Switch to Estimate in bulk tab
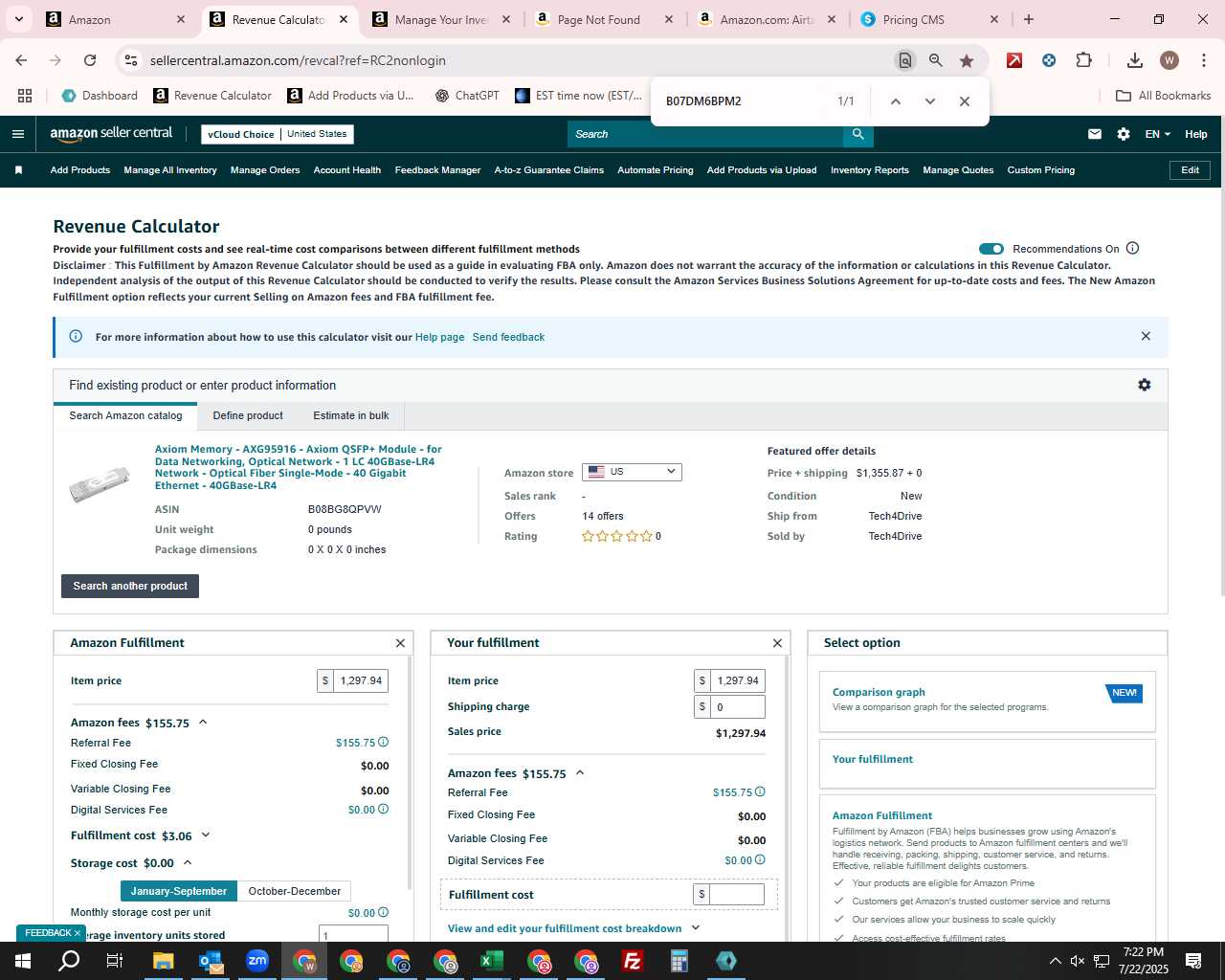This screenshot has height=980, width=1225. point(351,415)
